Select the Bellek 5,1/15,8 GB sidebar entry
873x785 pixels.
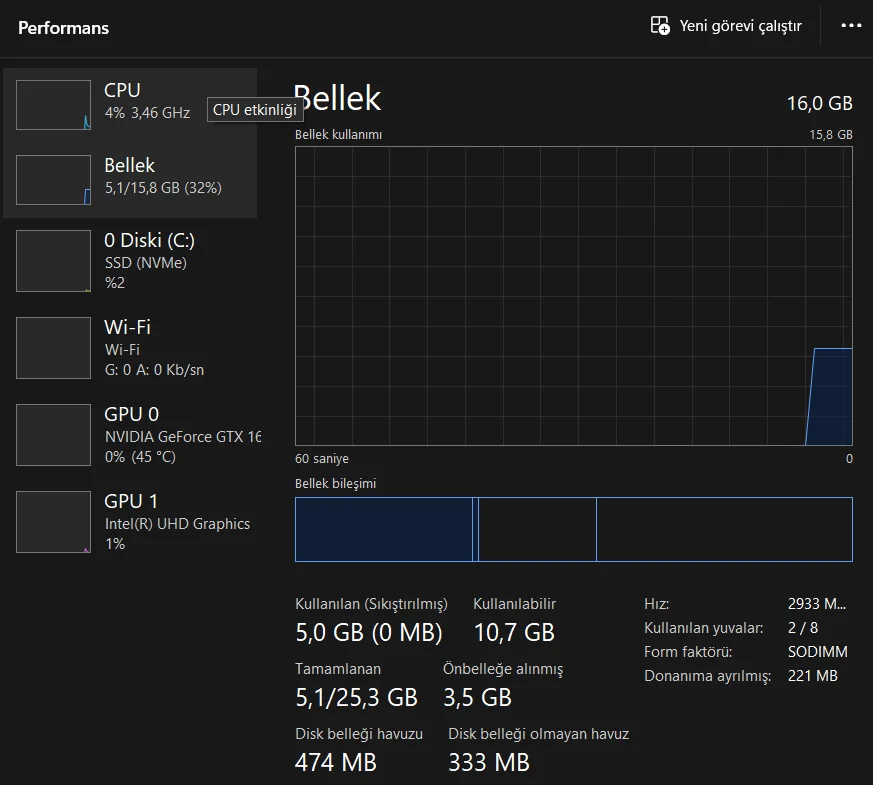(x=163, y=176)
